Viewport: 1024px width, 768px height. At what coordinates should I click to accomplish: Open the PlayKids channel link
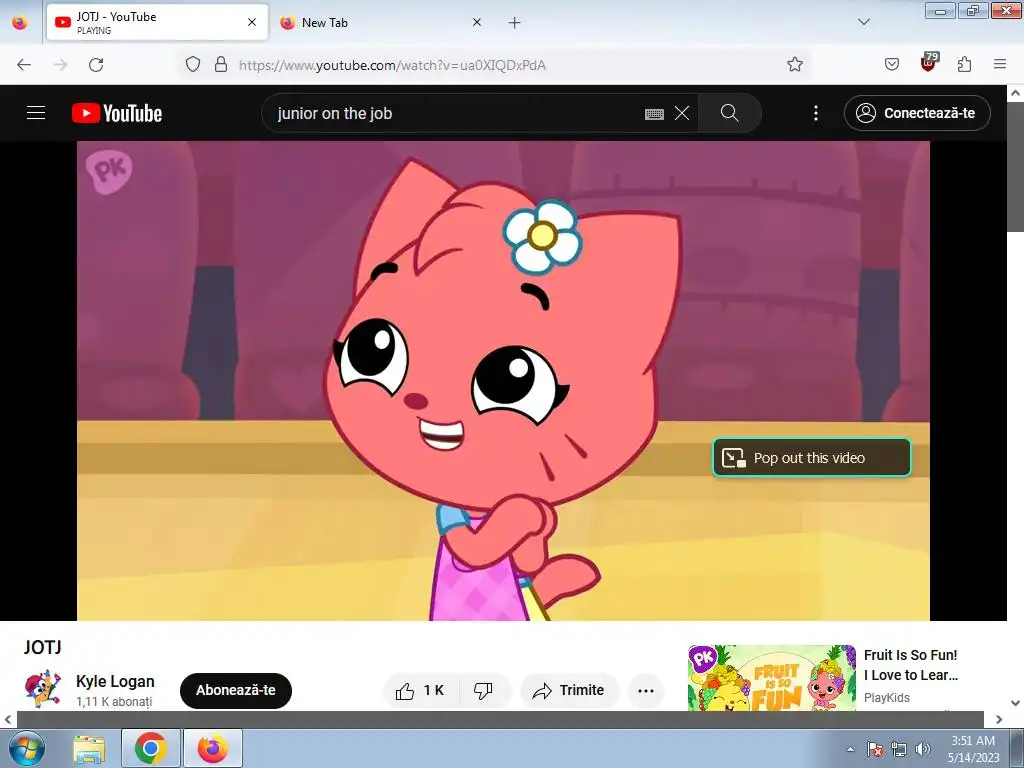pyautogui.click(x=887, y=697)
